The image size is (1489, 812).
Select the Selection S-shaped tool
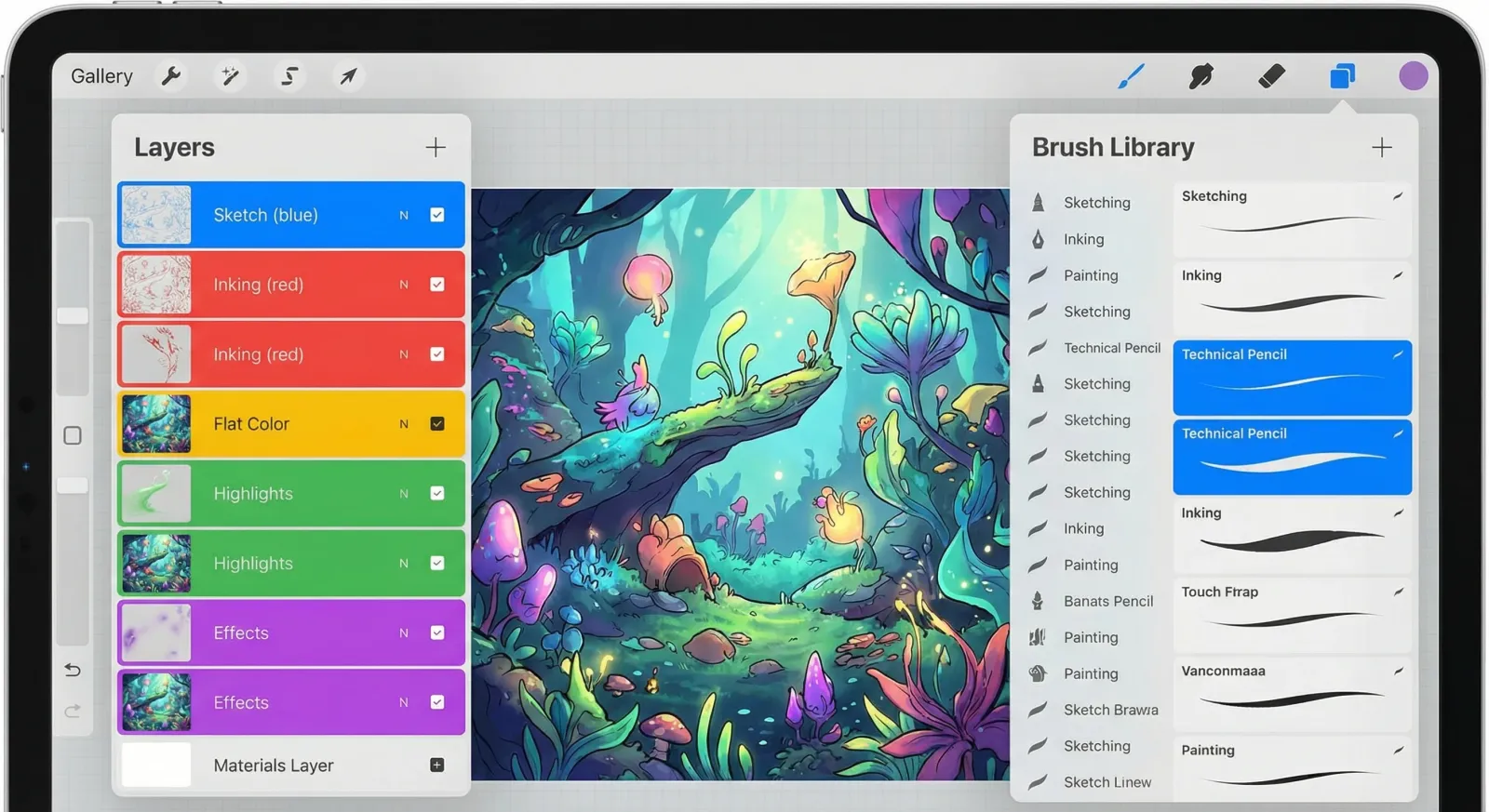pos(289,76)
